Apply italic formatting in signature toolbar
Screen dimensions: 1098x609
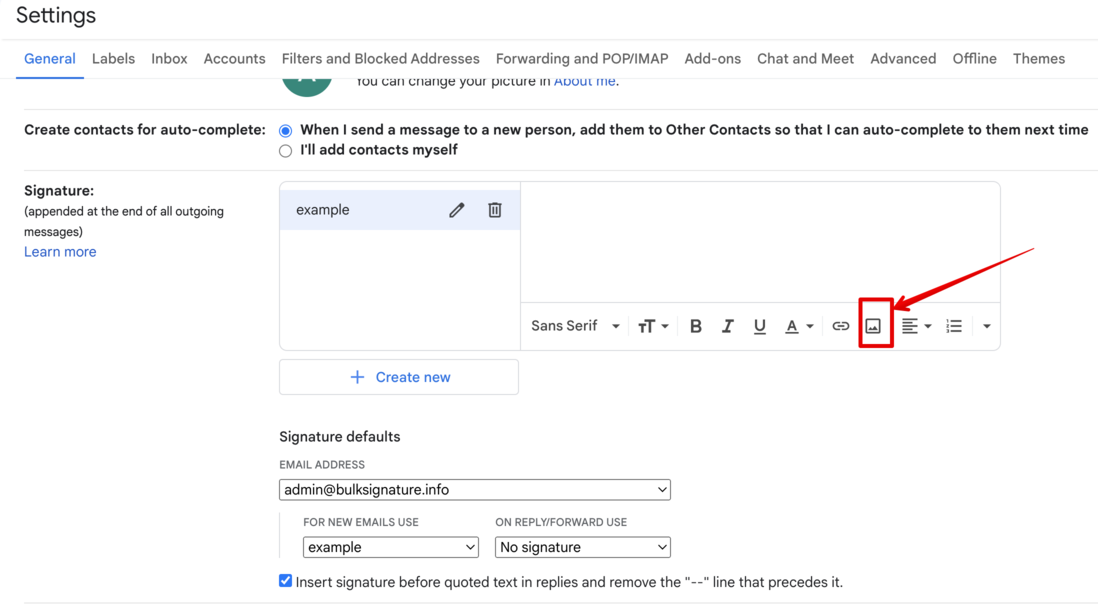[728, 326]
